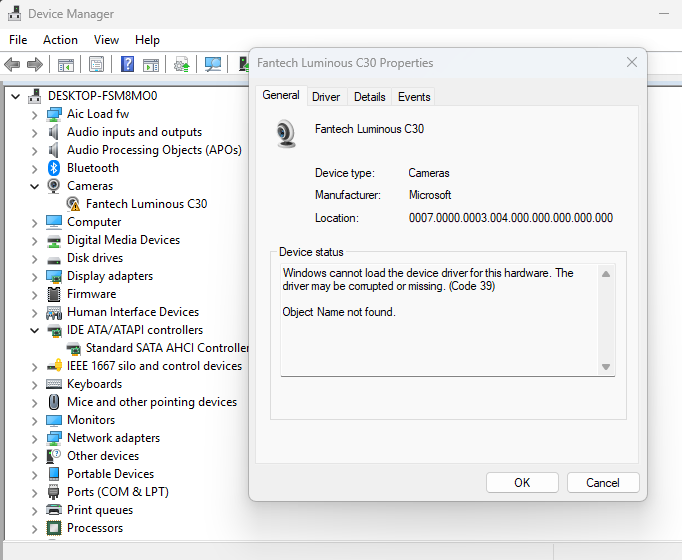Click the Cameras category icon

point(53,186)
